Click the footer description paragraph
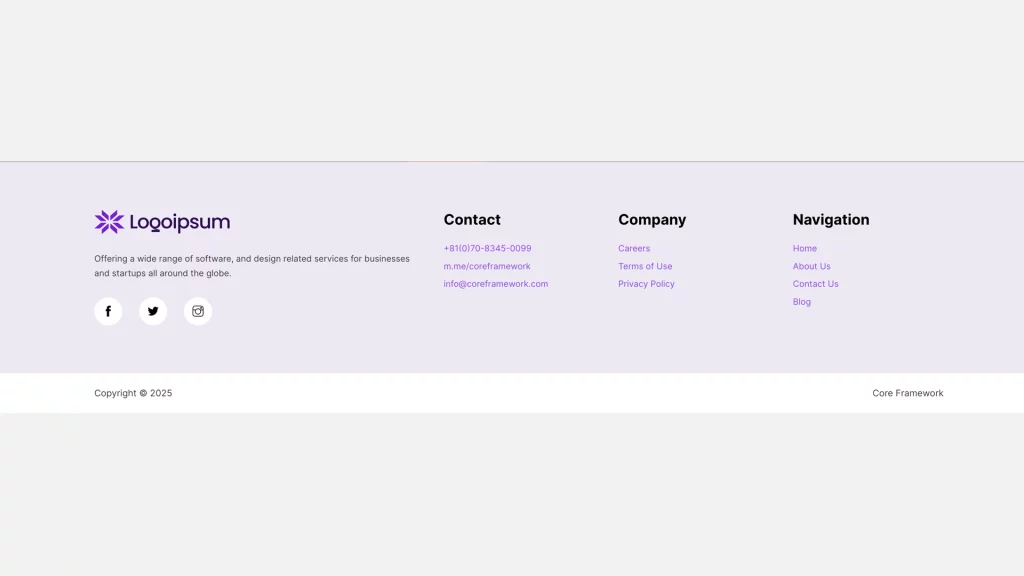Viewport: 1024px width, 576px height. 252,266
